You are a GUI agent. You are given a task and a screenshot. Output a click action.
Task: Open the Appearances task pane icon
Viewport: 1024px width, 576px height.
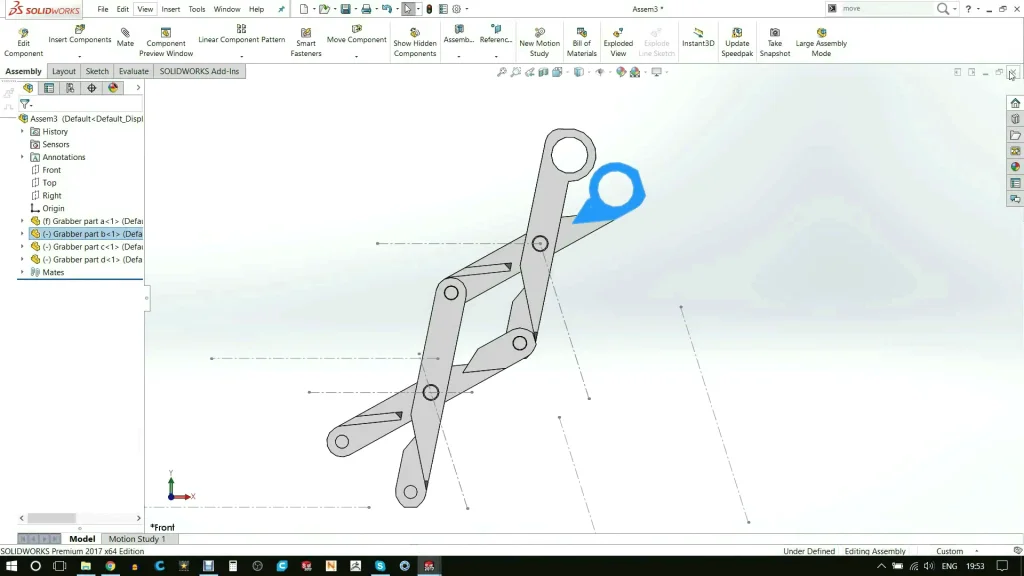pos(1015,167)
